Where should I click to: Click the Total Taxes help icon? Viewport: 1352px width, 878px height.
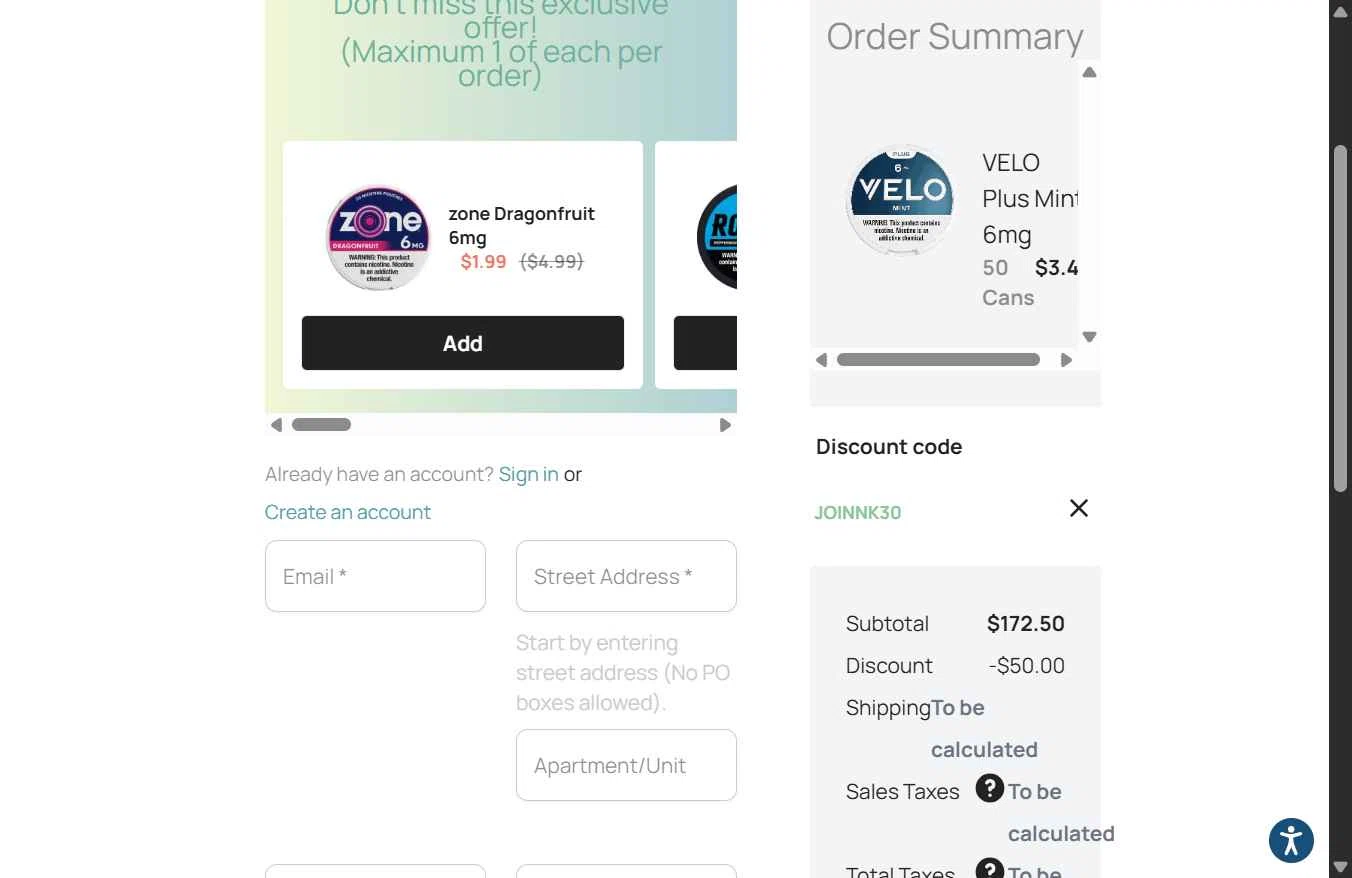(989, 868)
